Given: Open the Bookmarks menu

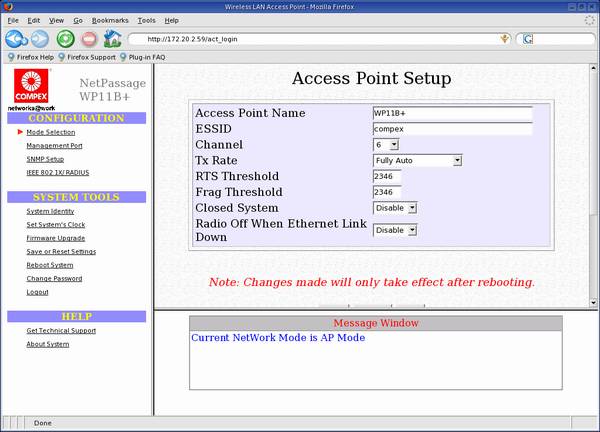Looking at the screenshot, I should pos(110,20).
